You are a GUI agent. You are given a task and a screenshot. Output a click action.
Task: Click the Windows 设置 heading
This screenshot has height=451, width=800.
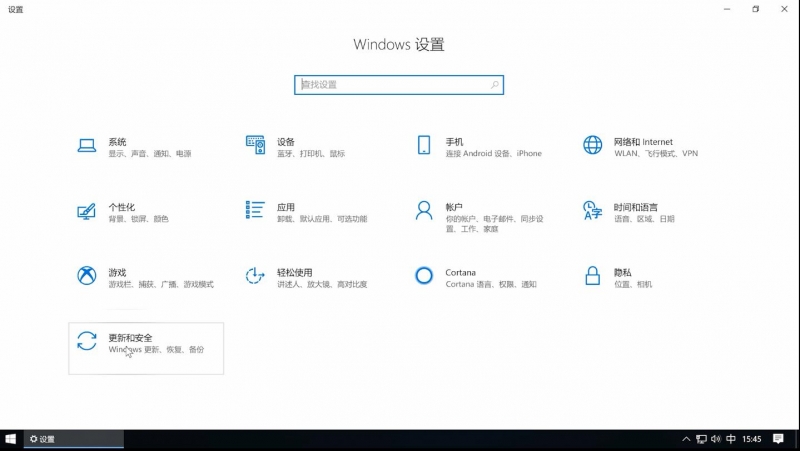click(x=399, y=44)
